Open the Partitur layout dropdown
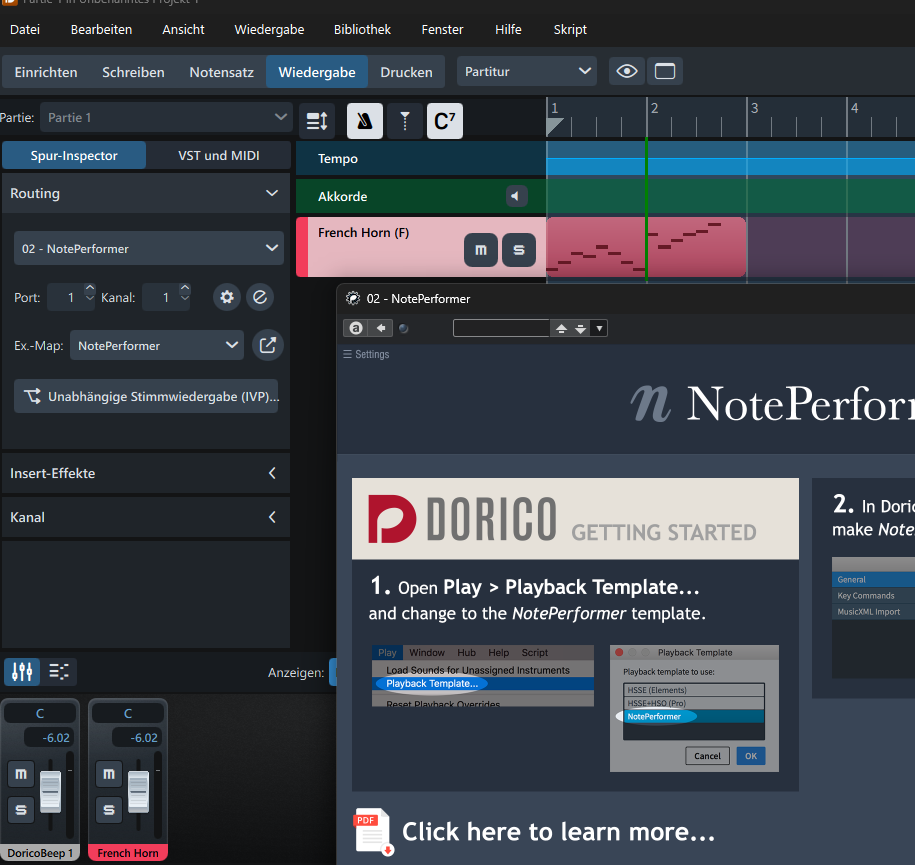The height and width of the screenshot is (865, 915). 527,72
